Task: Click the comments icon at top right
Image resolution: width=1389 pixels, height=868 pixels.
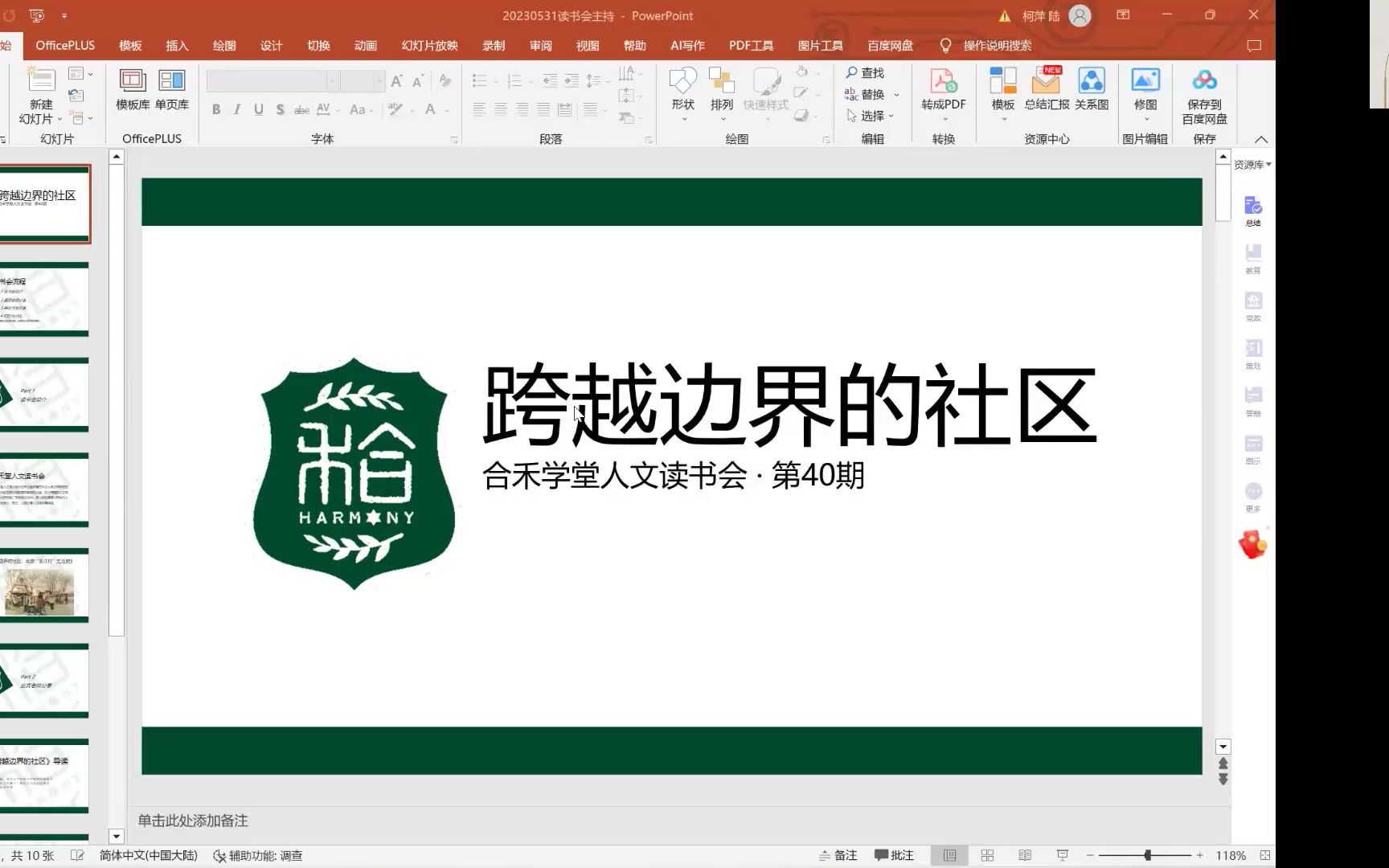Action: 1254,46
